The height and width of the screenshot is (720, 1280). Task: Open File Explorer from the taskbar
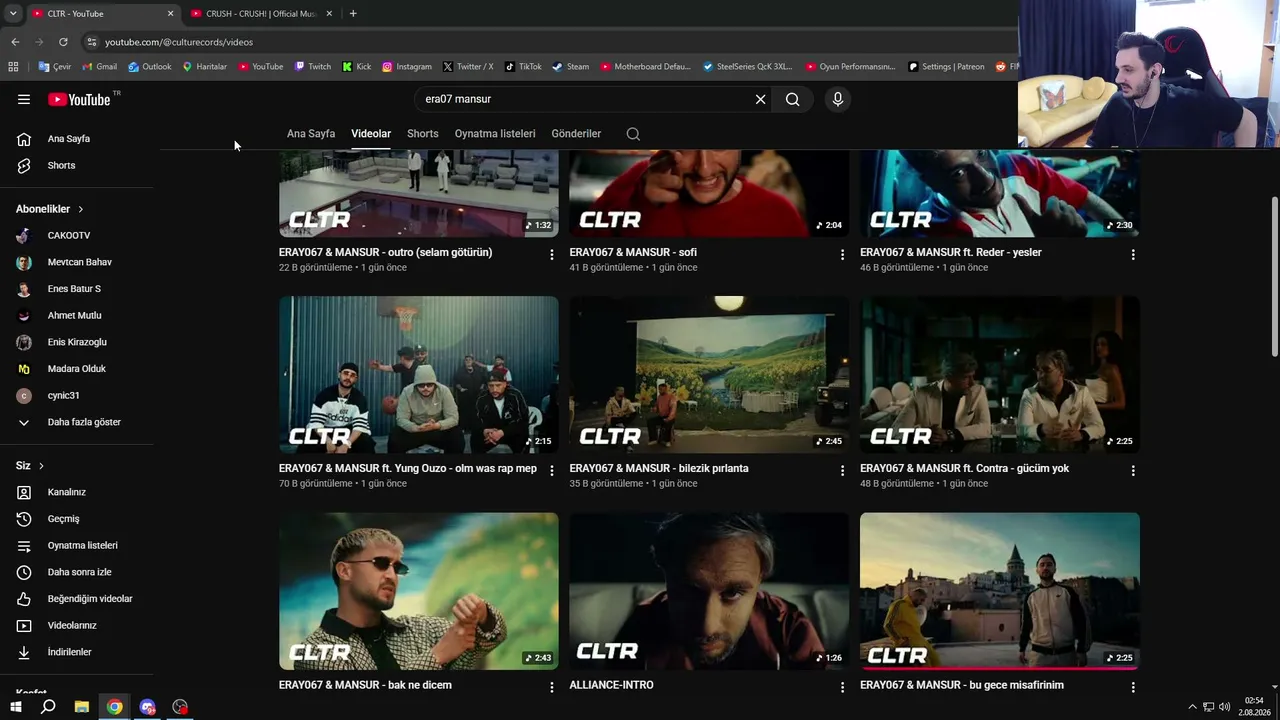pos(82,707)
